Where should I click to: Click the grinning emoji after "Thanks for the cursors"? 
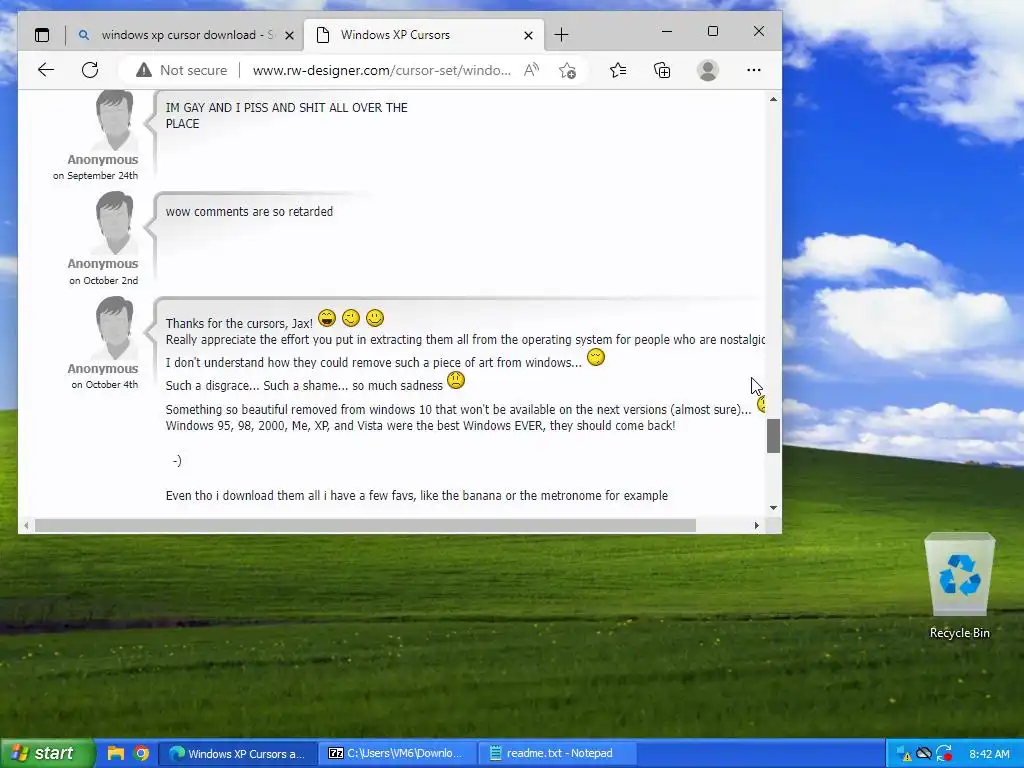327,318
